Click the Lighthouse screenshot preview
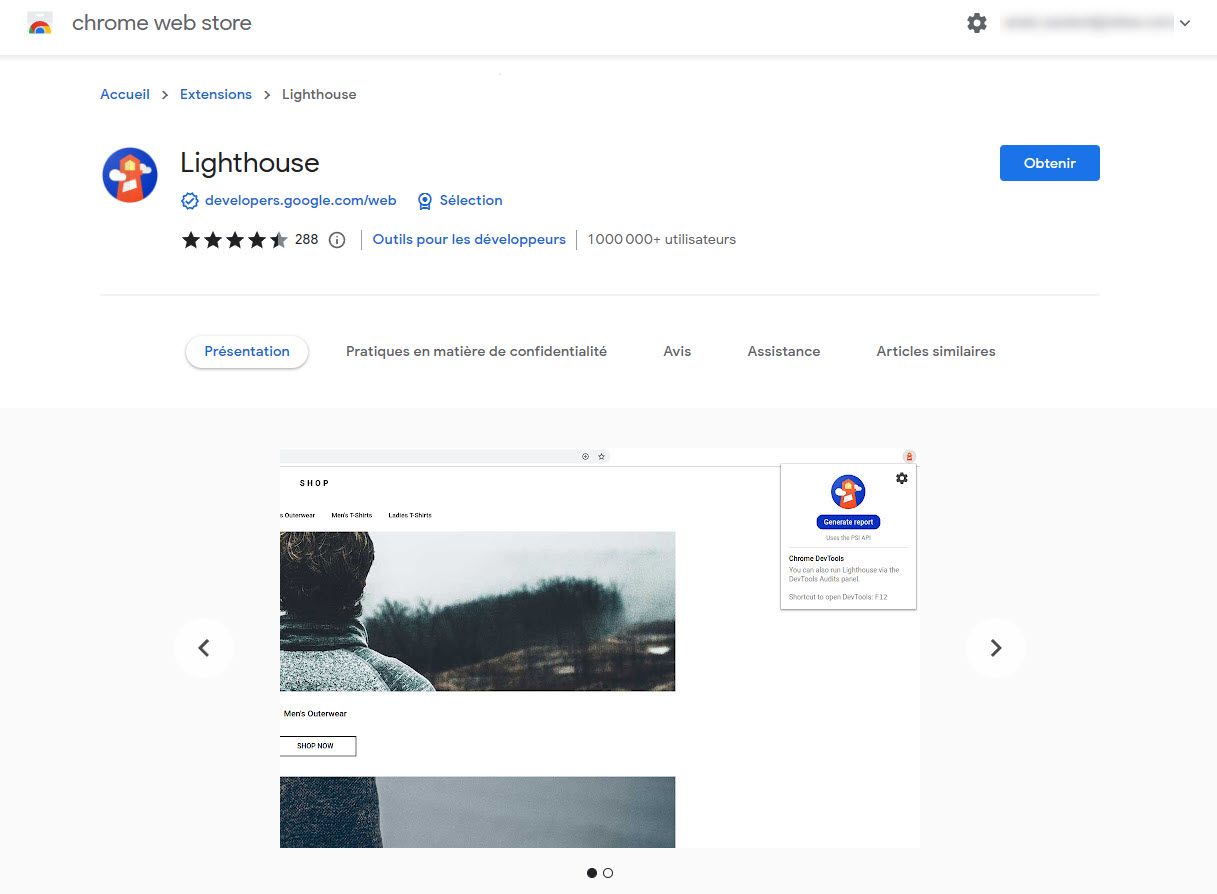 (x=598, y=648)
